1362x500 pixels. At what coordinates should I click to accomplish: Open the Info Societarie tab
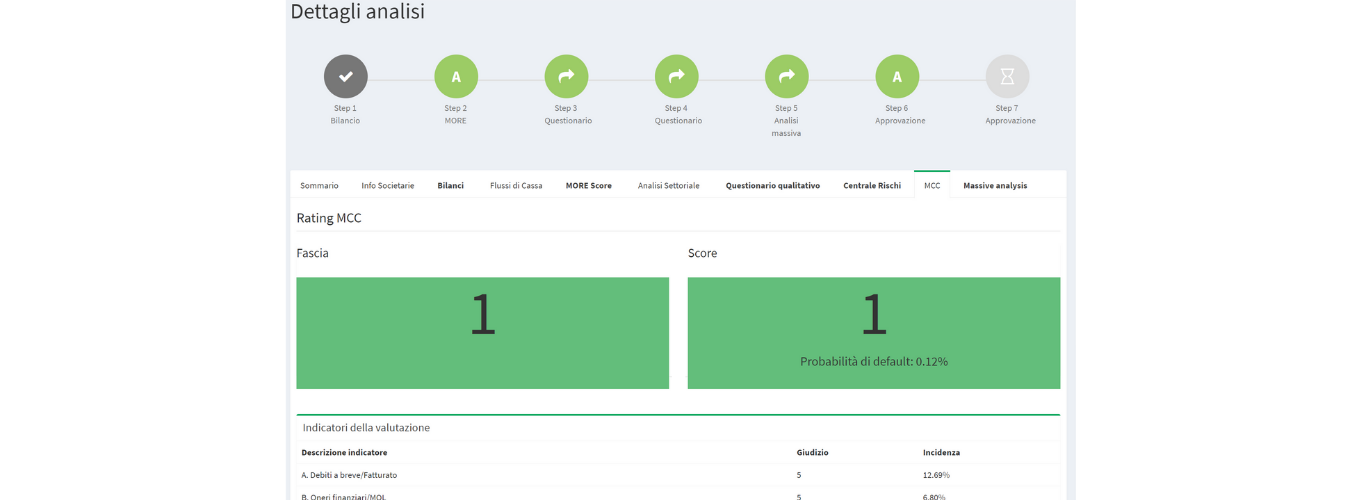(x=388, y=185)
